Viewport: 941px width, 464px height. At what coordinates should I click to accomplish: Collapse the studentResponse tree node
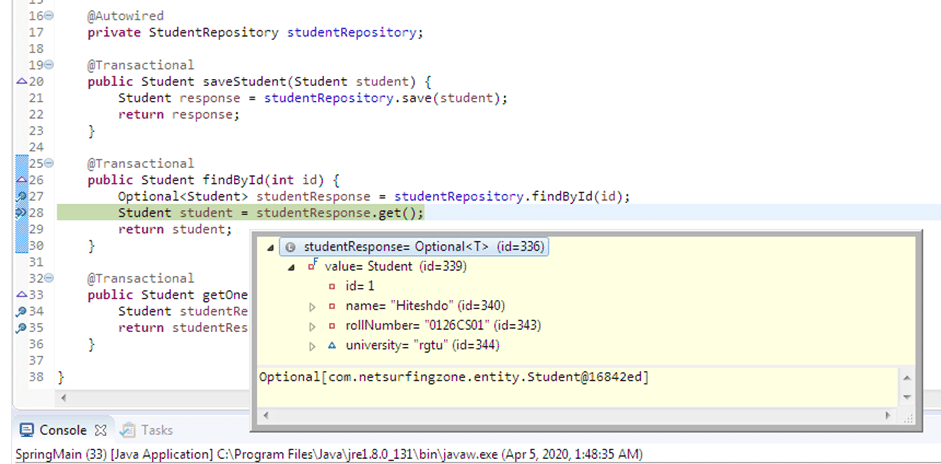270,247
